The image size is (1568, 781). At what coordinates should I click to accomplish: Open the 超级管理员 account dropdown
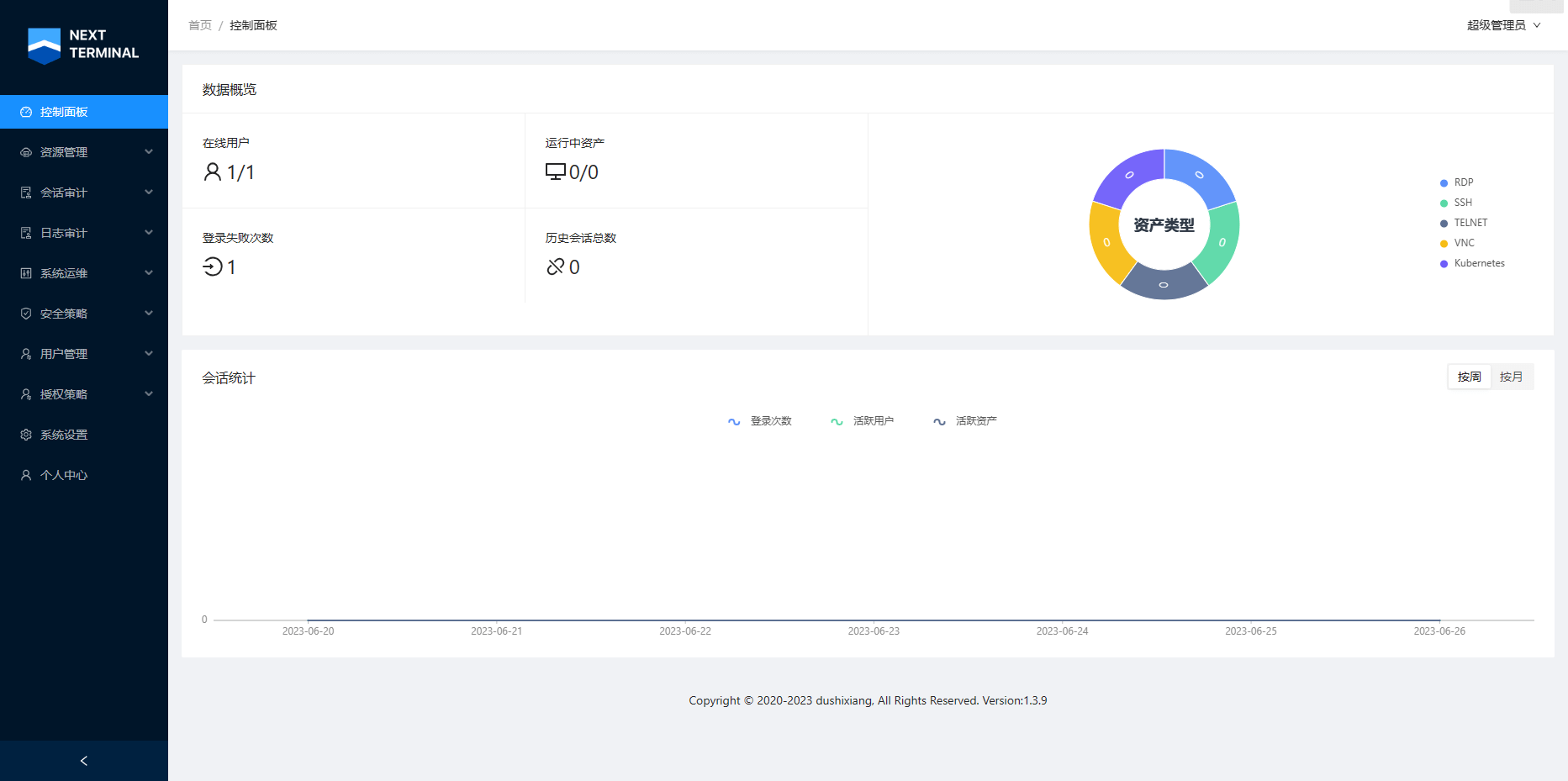pos(1503,25)
